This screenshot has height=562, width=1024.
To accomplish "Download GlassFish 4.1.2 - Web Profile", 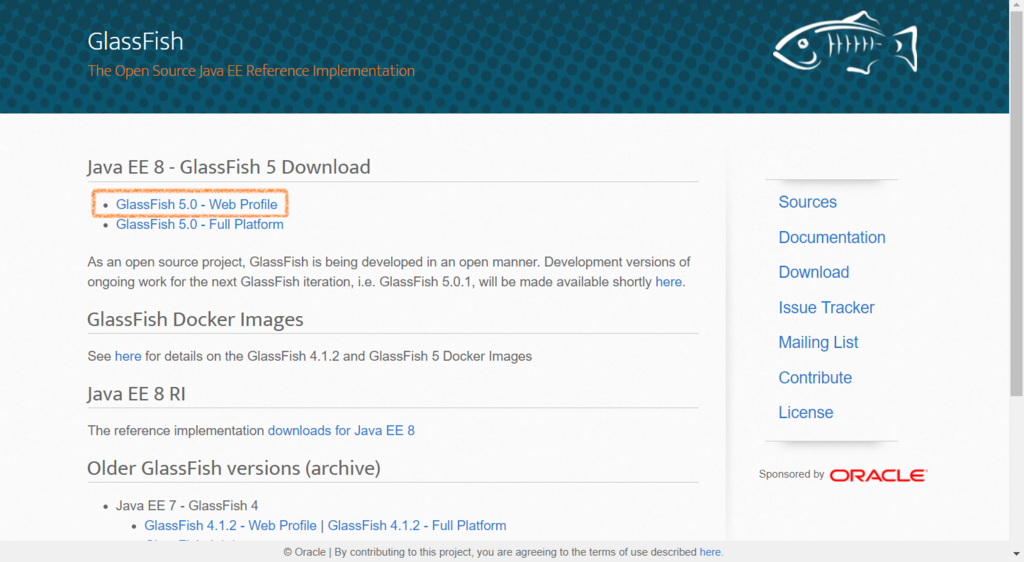I will 231,525.
